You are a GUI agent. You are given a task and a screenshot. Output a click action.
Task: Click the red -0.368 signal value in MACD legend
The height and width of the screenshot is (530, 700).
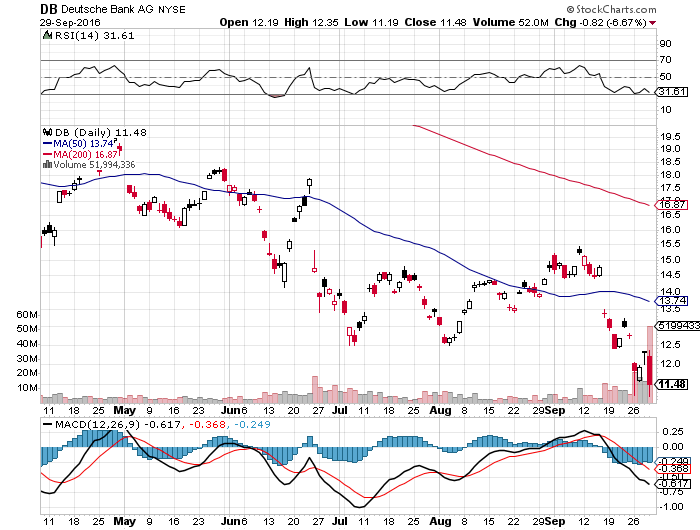pyautogui.click(x=208, y=424)
